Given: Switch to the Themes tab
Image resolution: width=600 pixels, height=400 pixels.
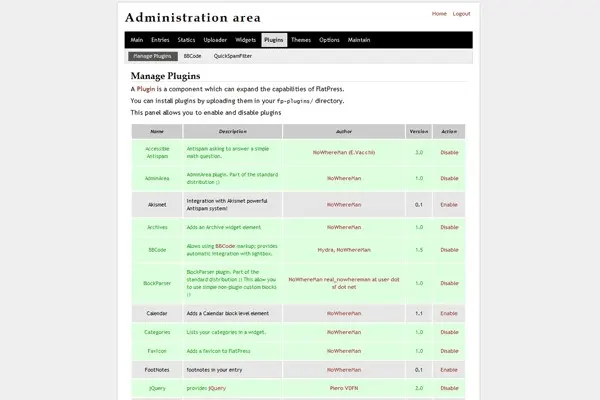Looking at the screenshot, I should [301, 40].
